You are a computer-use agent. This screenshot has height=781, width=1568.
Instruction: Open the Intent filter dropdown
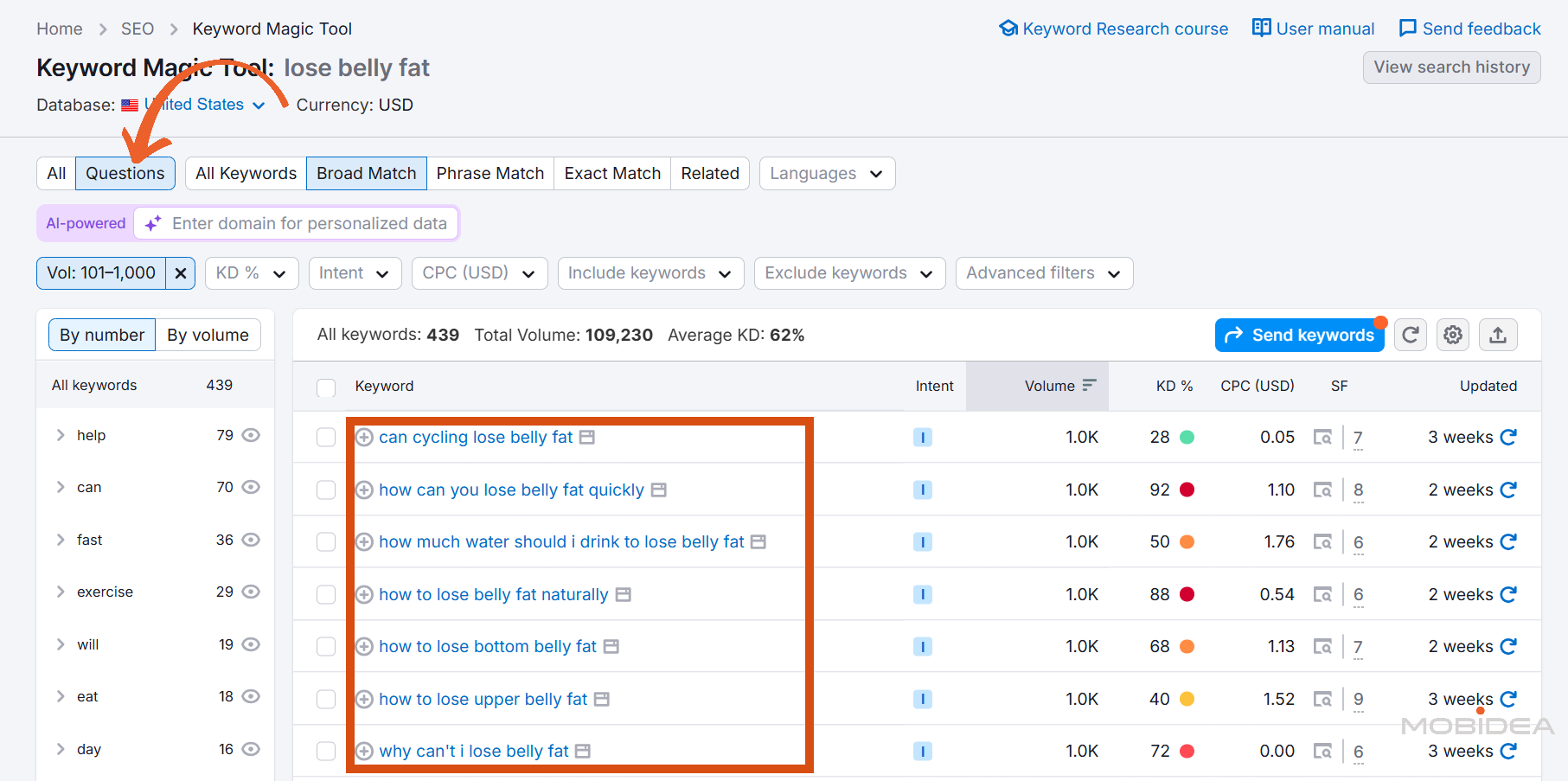pos(355,273)
